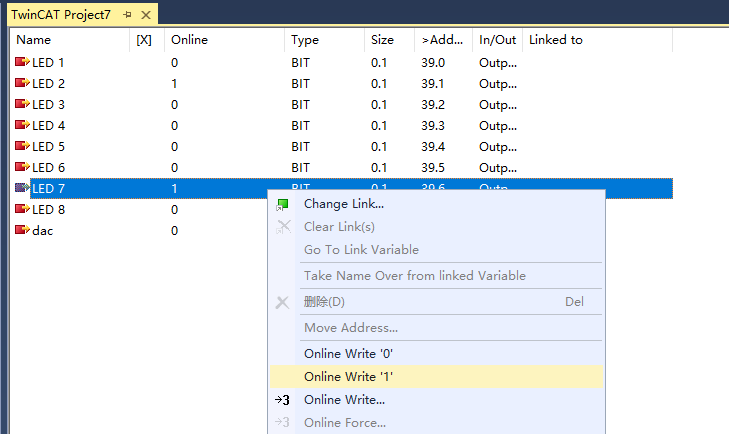The image size is (729, 434).
Task: Click the Outp... cell of LED 6
Action: 497,167
